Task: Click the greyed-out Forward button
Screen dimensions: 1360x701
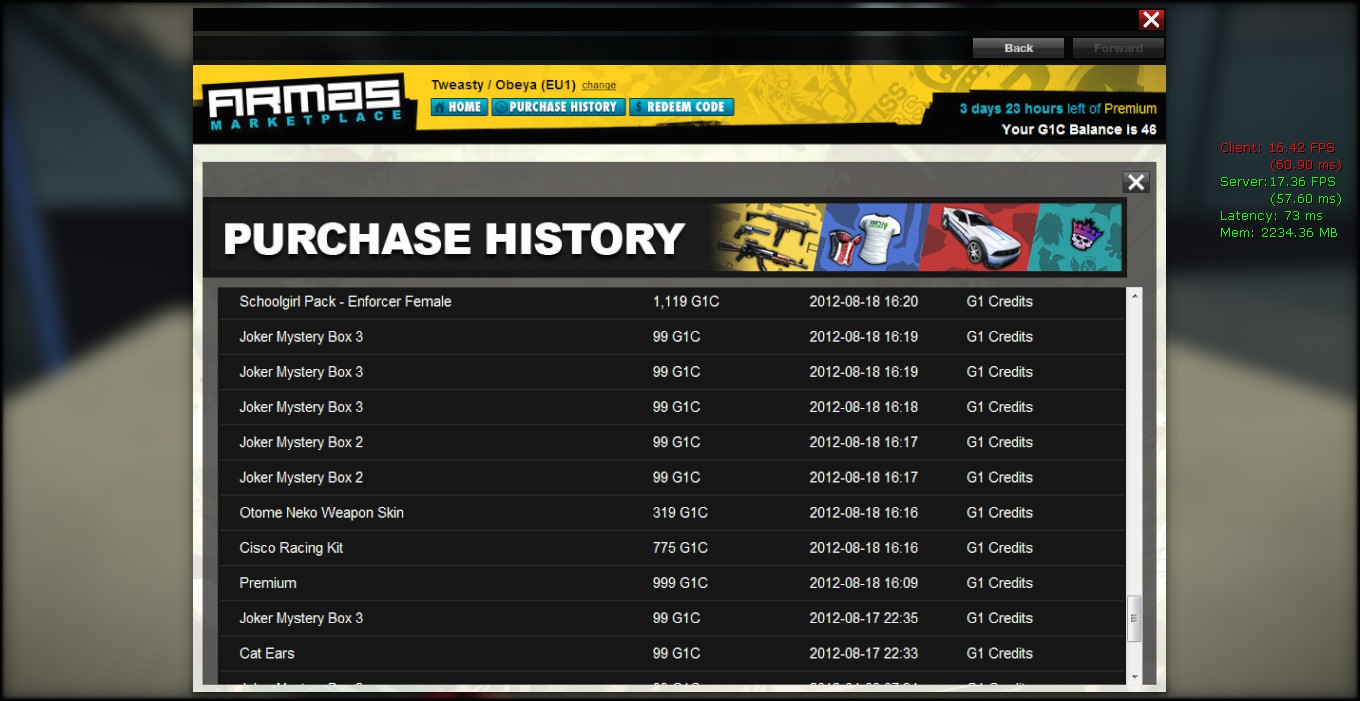Action: (x=1118, y=48)
